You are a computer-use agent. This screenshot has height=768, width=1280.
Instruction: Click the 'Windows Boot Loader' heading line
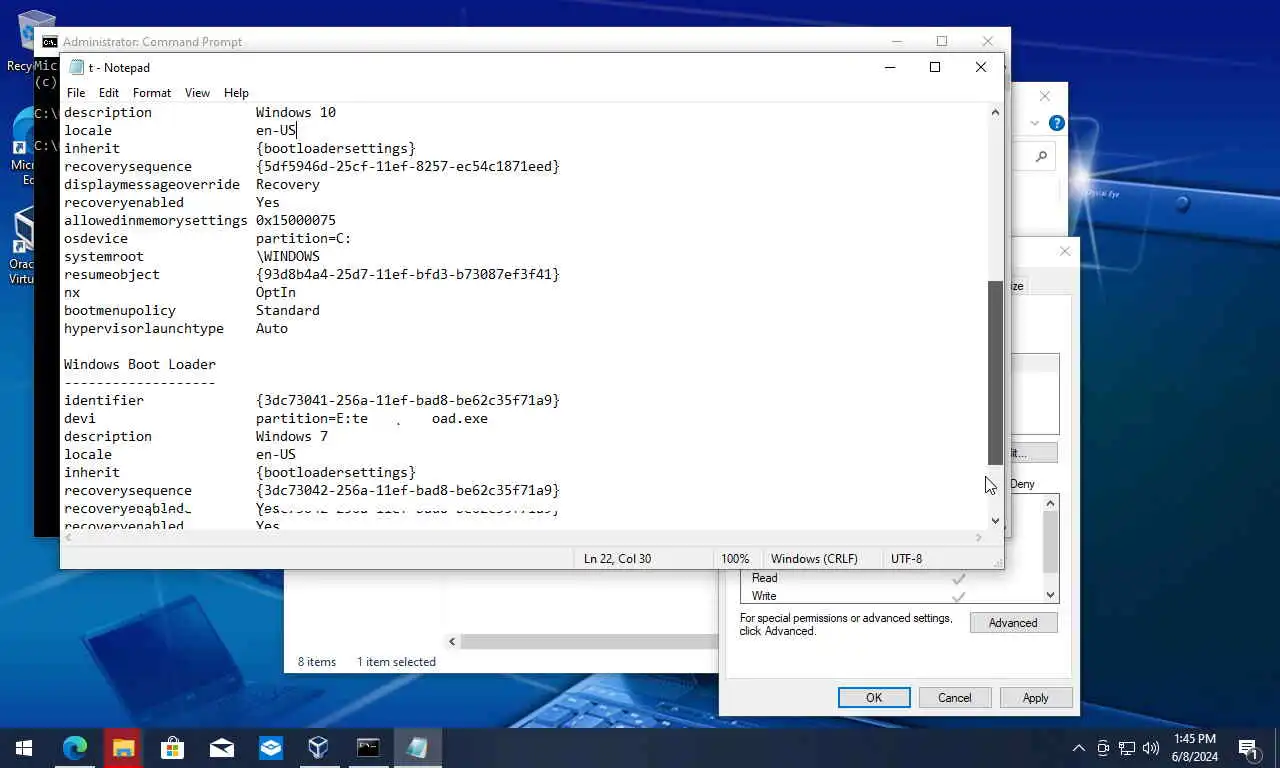tap(140, 364)
